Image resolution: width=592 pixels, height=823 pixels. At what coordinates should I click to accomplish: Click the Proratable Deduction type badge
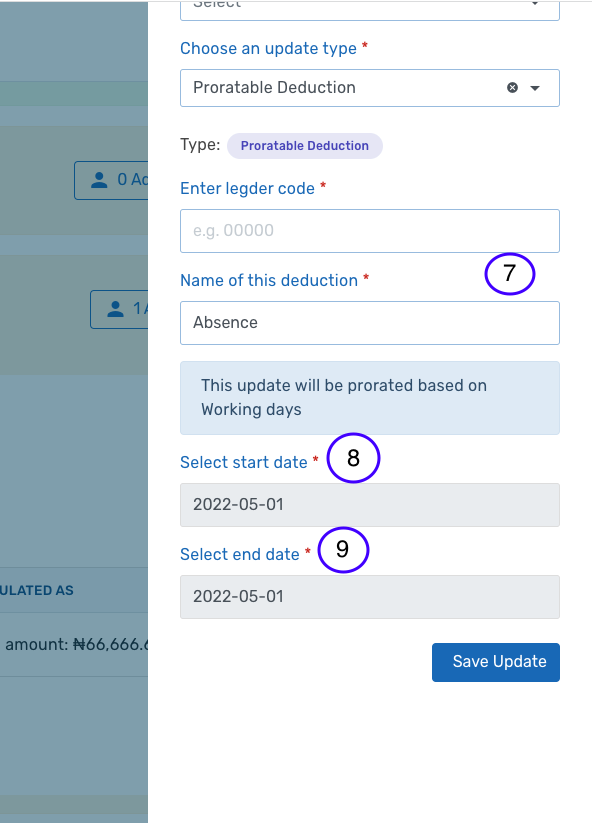pyautogui.click(x=304, y=146)
